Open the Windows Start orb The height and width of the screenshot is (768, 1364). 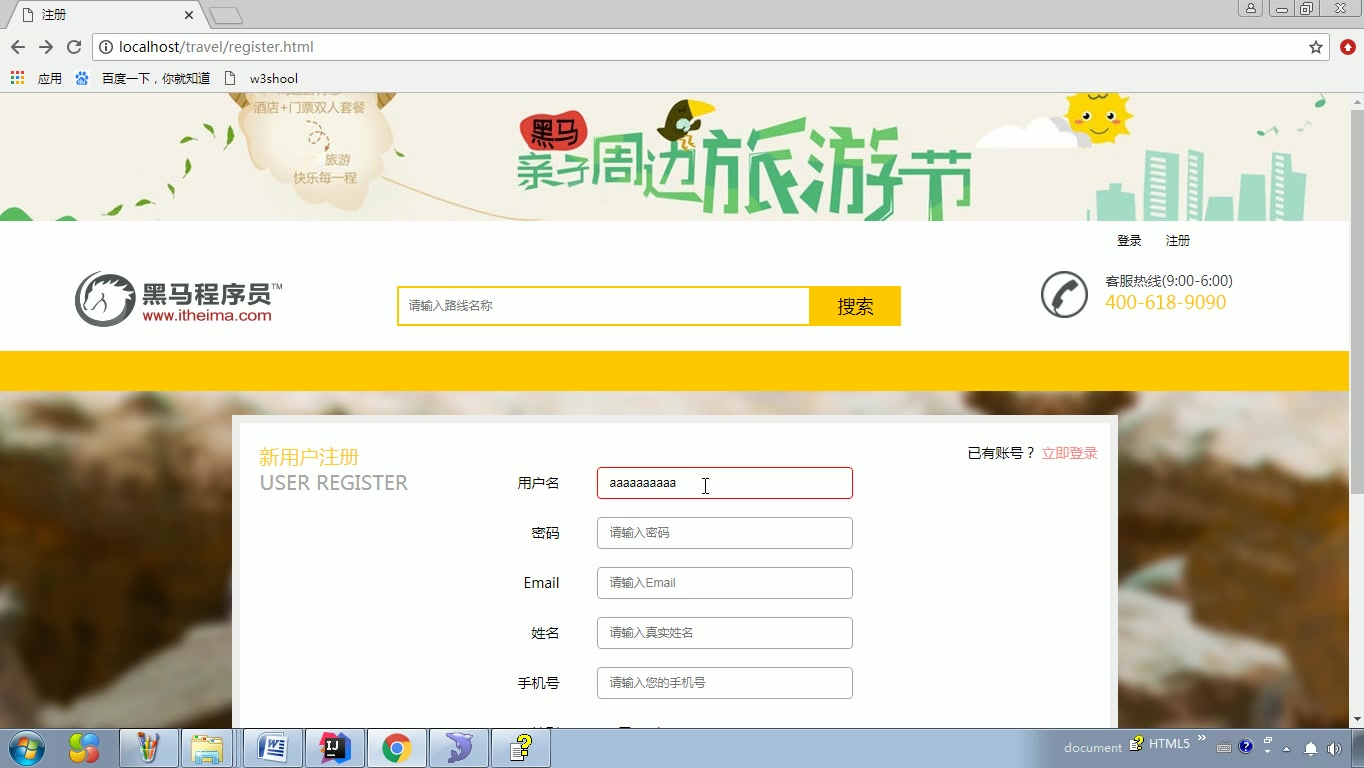(27, 748)
